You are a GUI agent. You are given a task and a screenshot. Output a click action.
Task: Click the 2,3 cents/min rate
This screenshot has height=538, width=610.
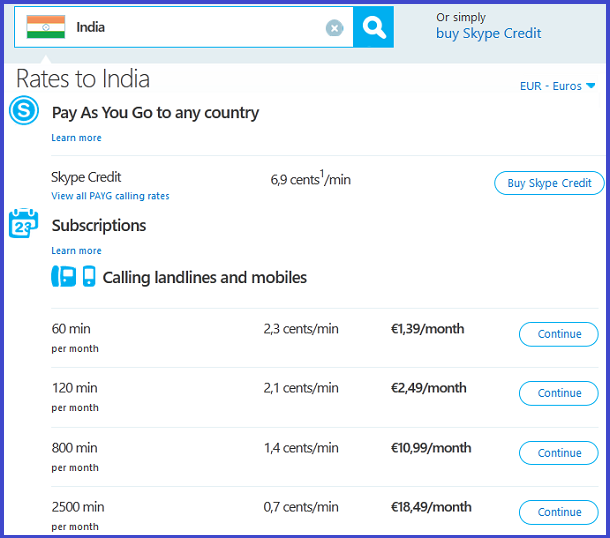point(301,329)
